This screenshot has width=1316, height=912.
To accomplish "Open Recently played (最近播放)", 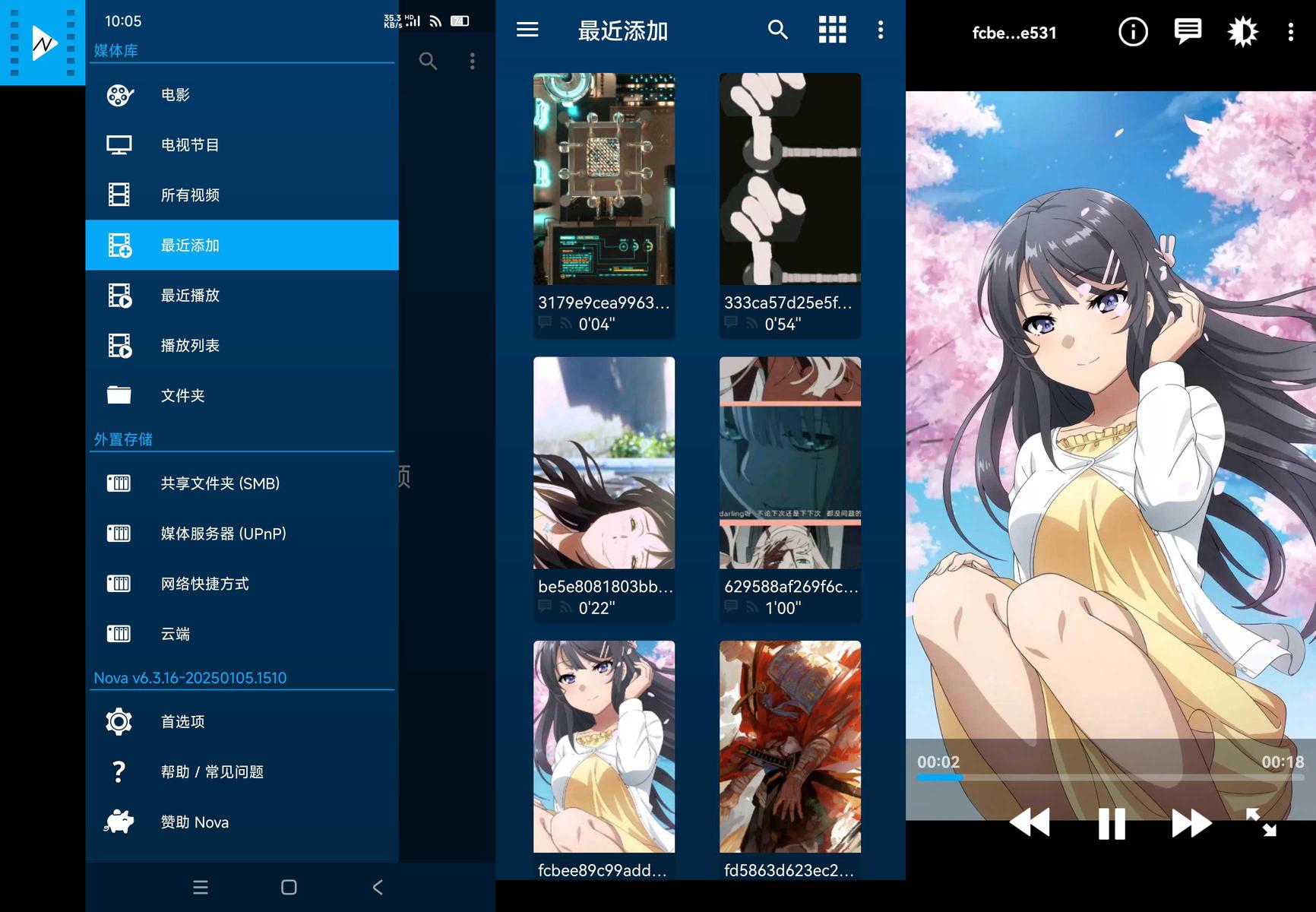I will point(242,296).
